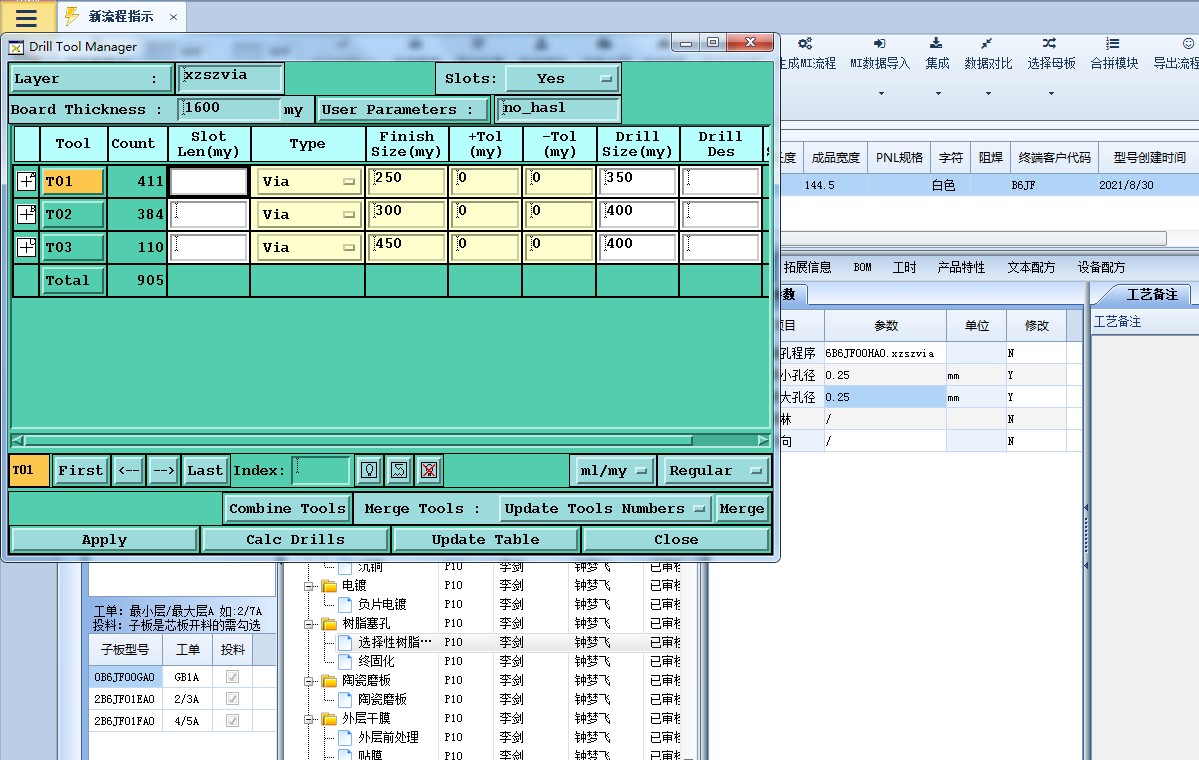The height and width of the screenshot is (760, 1199).
Task: Click the 外层干膜 folder icon
Action: pos(330,719)
